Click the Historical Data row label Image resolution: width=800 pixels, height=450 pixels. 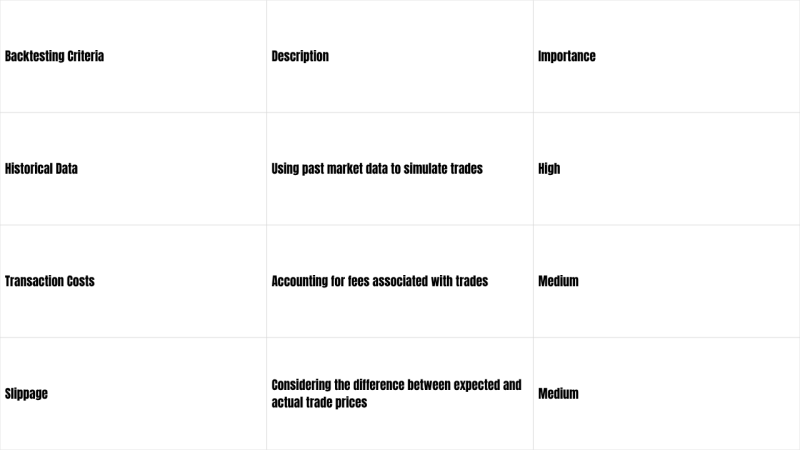click(x=41, y=169)
